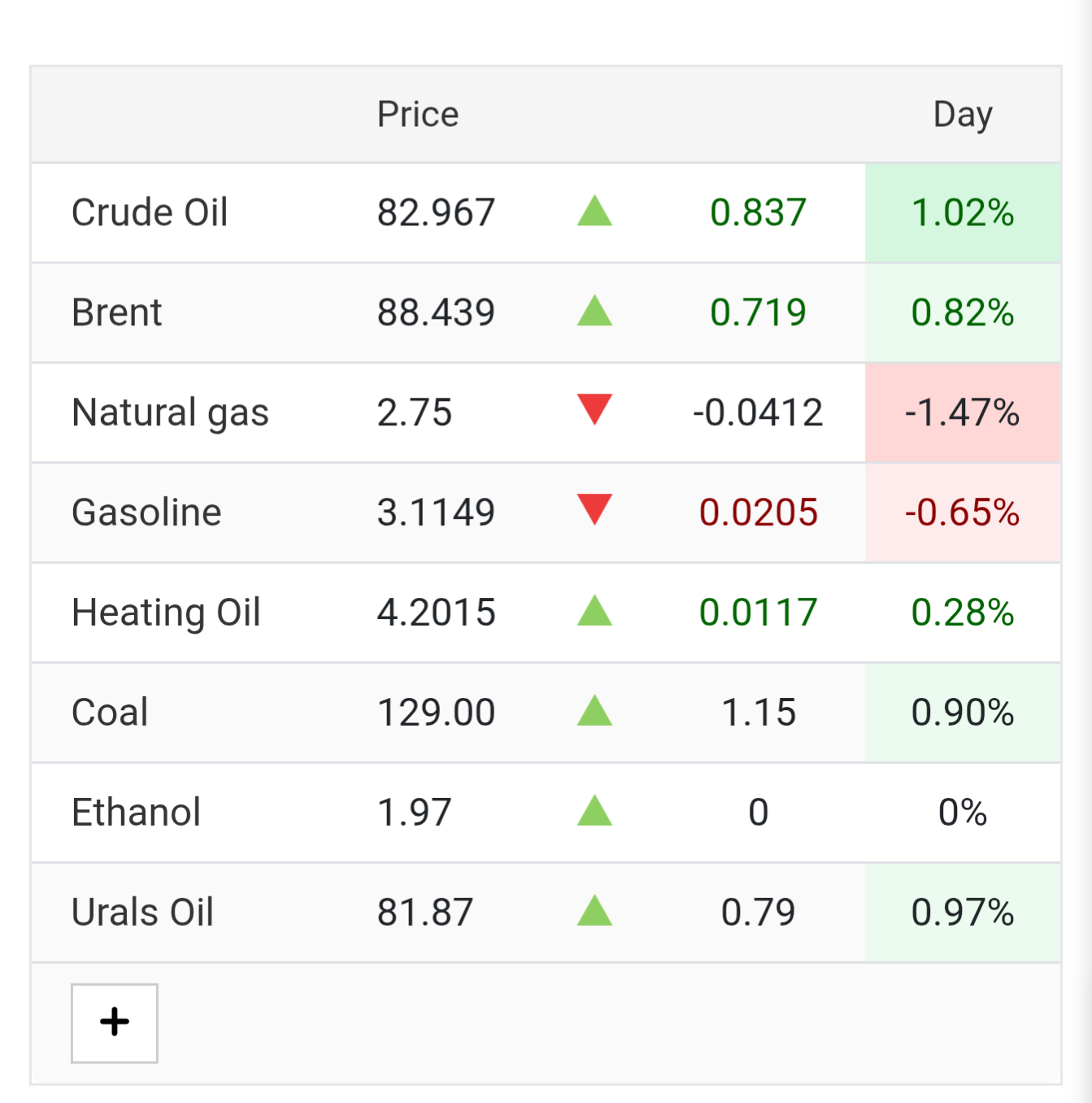
Task: Open the Heating Oil commodity link
Action: click(166, 613)
